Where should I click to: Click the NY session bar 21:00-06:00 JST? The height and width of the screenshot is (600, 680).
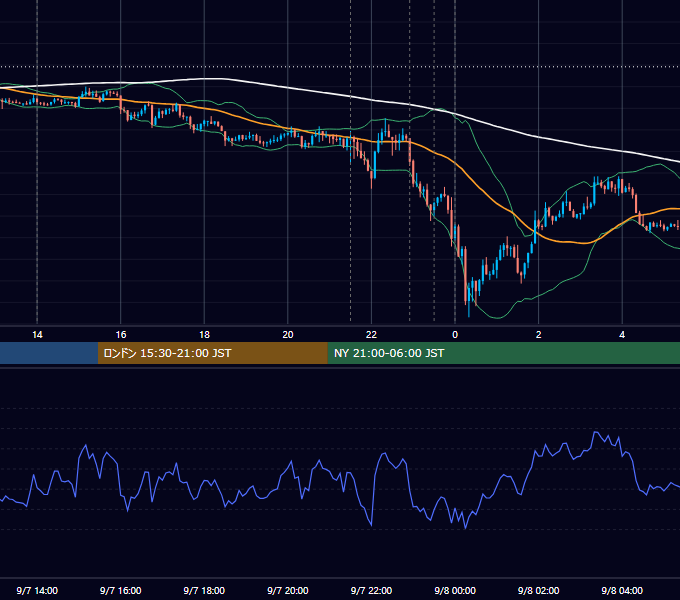click(x=503, y=353)
